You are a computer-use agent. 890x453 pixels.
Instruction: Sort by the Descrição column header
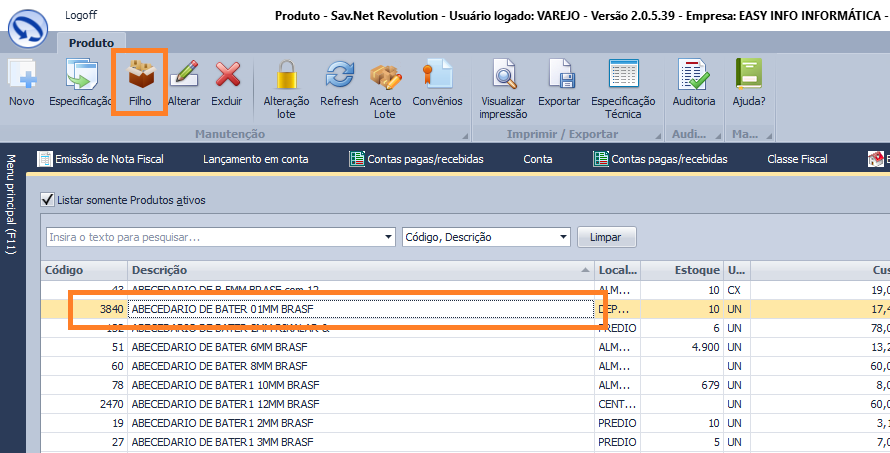coord(360,270)
